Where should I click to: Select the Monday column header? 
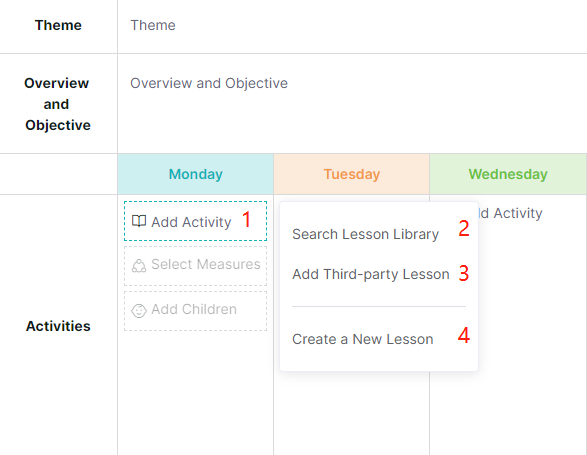coord(195,174)
